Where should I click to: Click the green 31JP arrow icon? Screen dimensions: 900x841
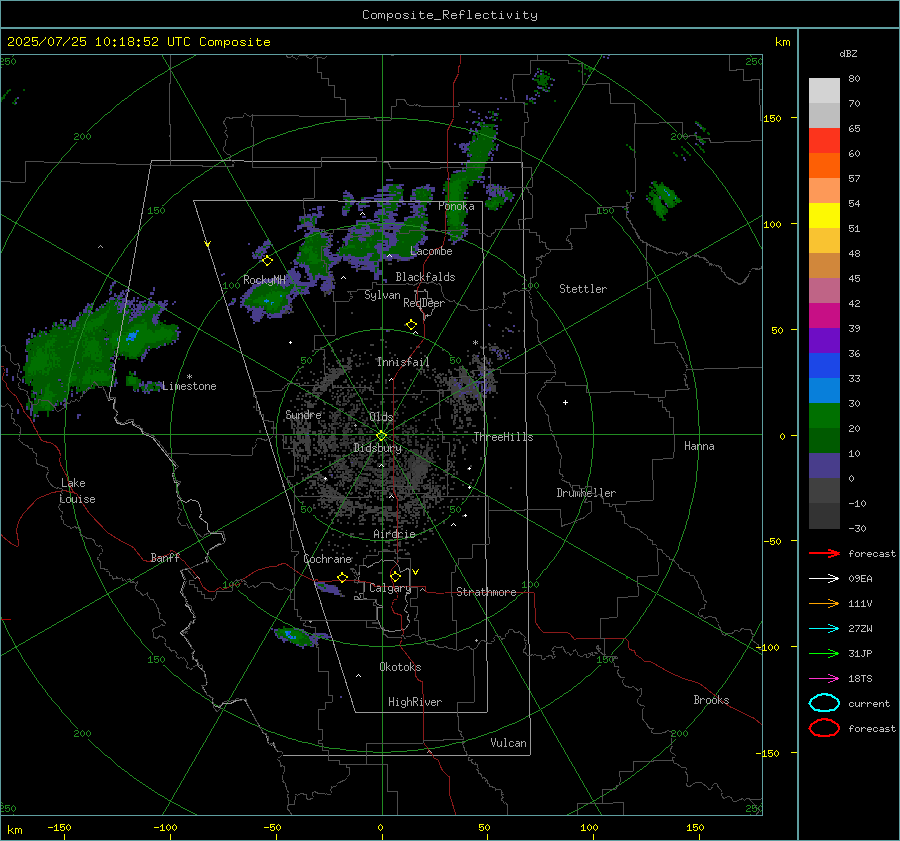(824, 653)
